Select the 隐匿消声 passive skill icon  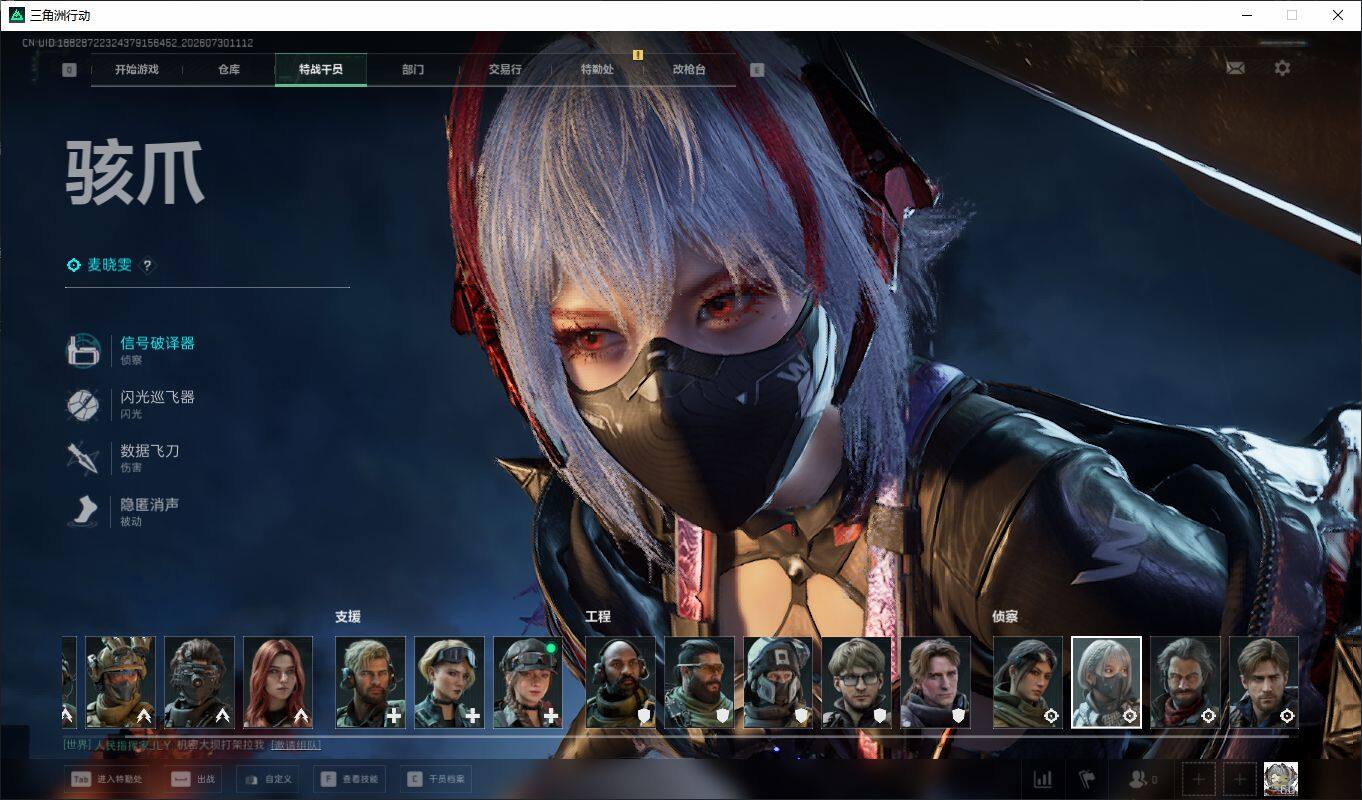pyautogui.click(x=83, y=512)
